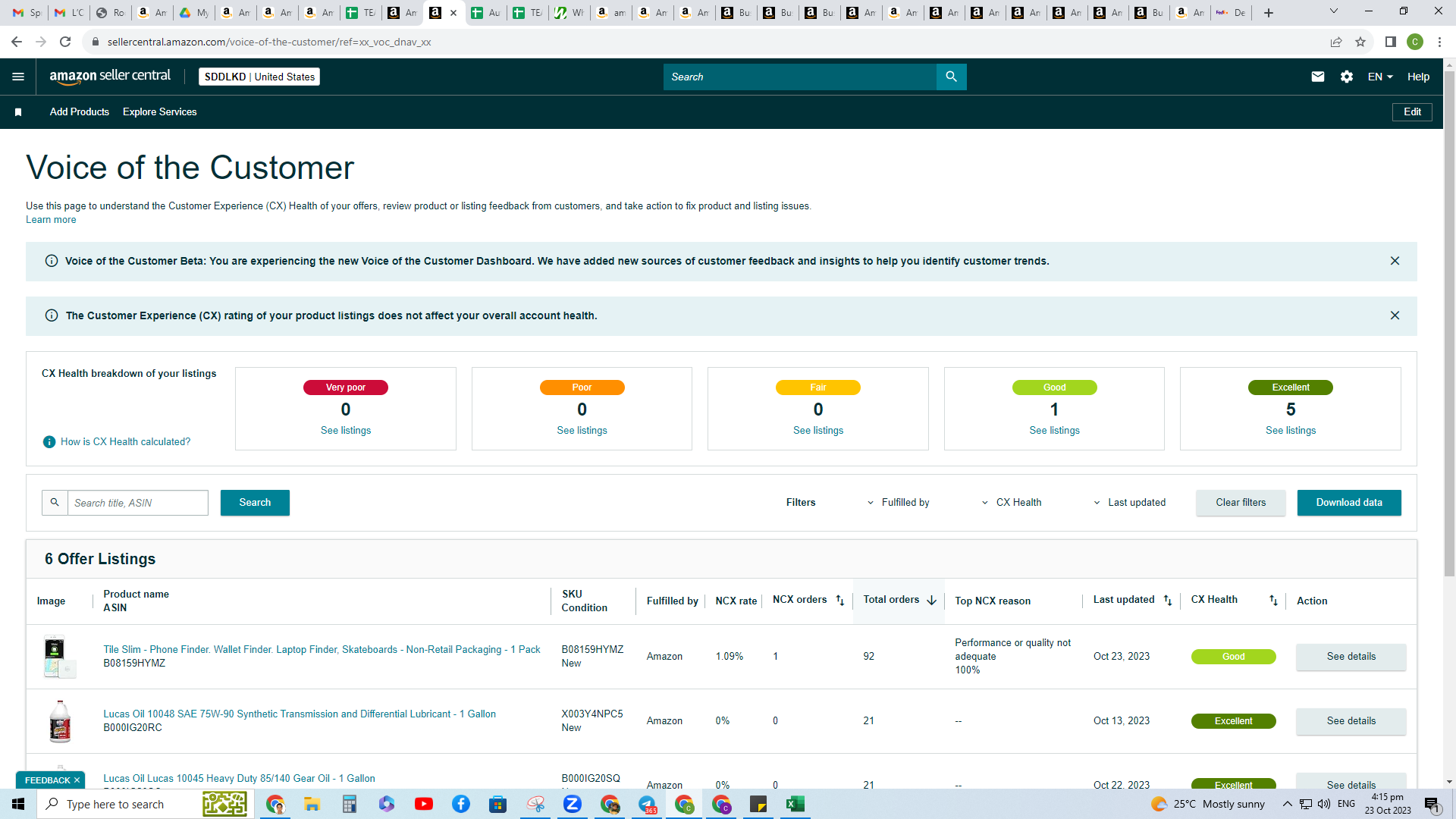The width and height of the screenshot is (1456, 819).
Task: Switch to the last browser tab labeled De
Action: [1231, 13]
